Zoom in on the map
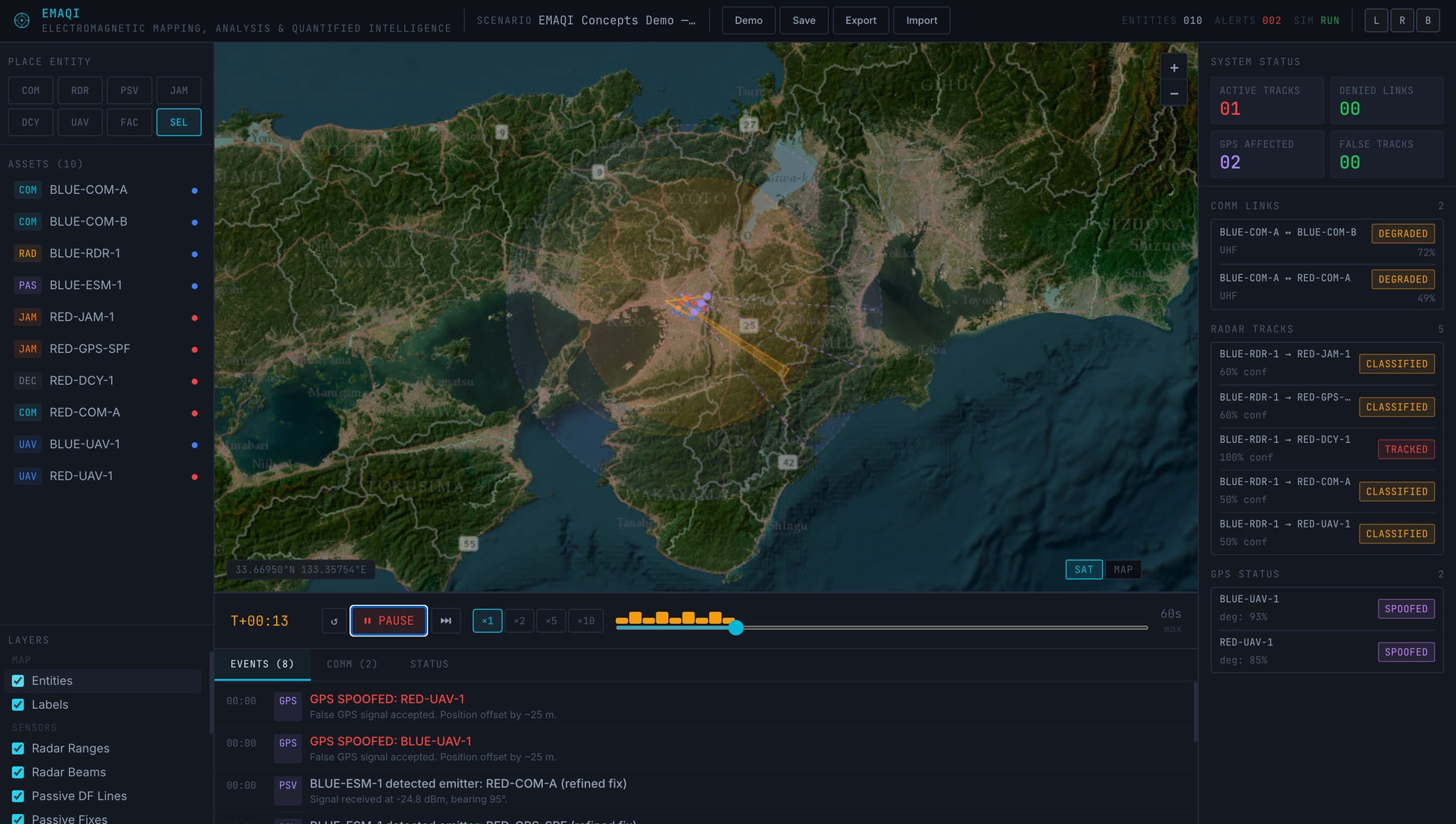Image resolution: width=1456 pixels, height=824 pixels. click(x=1174, y=68)
